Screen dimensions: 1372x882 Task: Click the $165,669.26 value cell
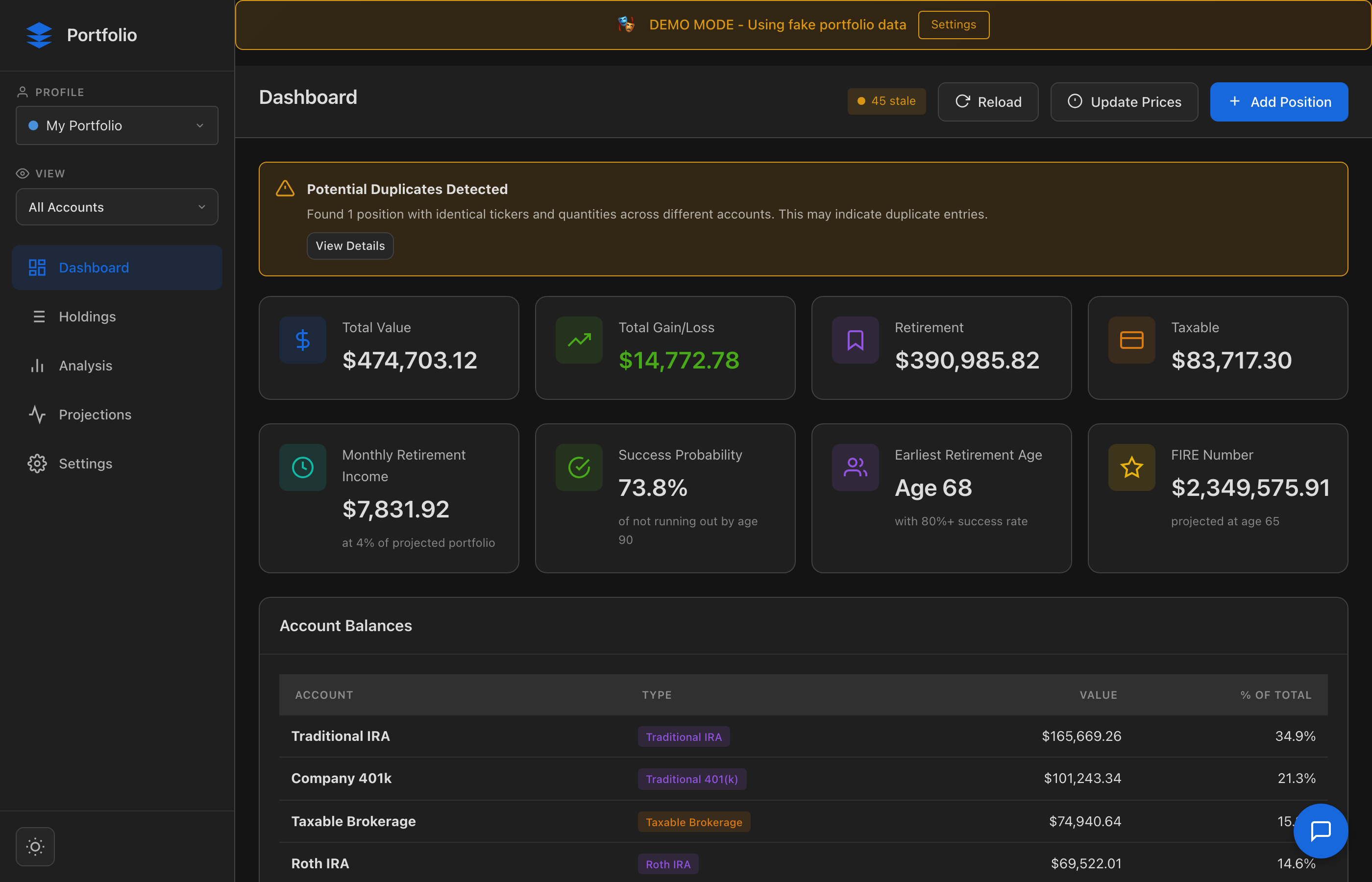(1081, 736)
